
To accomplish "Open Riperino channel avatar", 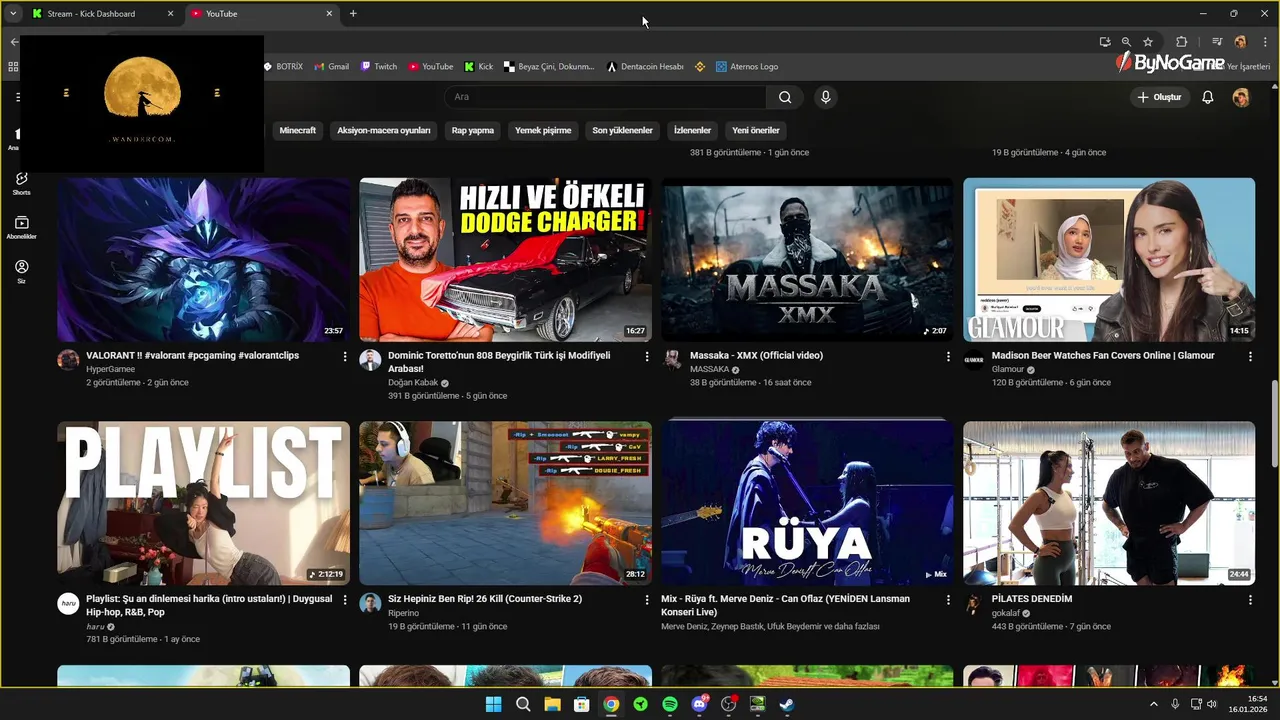I will click(370, 603).
